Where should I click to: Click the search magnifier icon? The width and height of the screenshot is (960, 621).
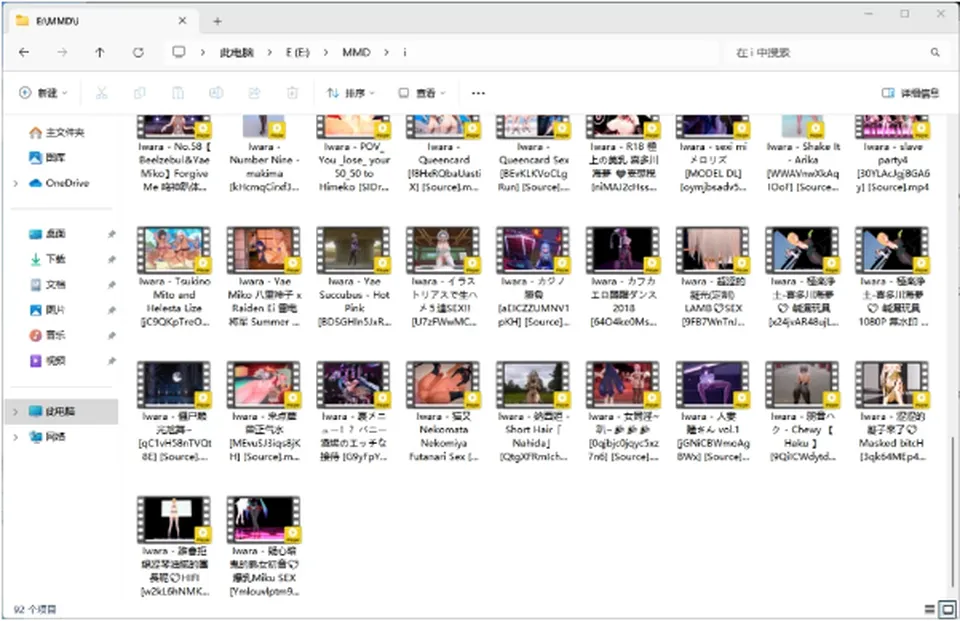(x=935, y=53)
